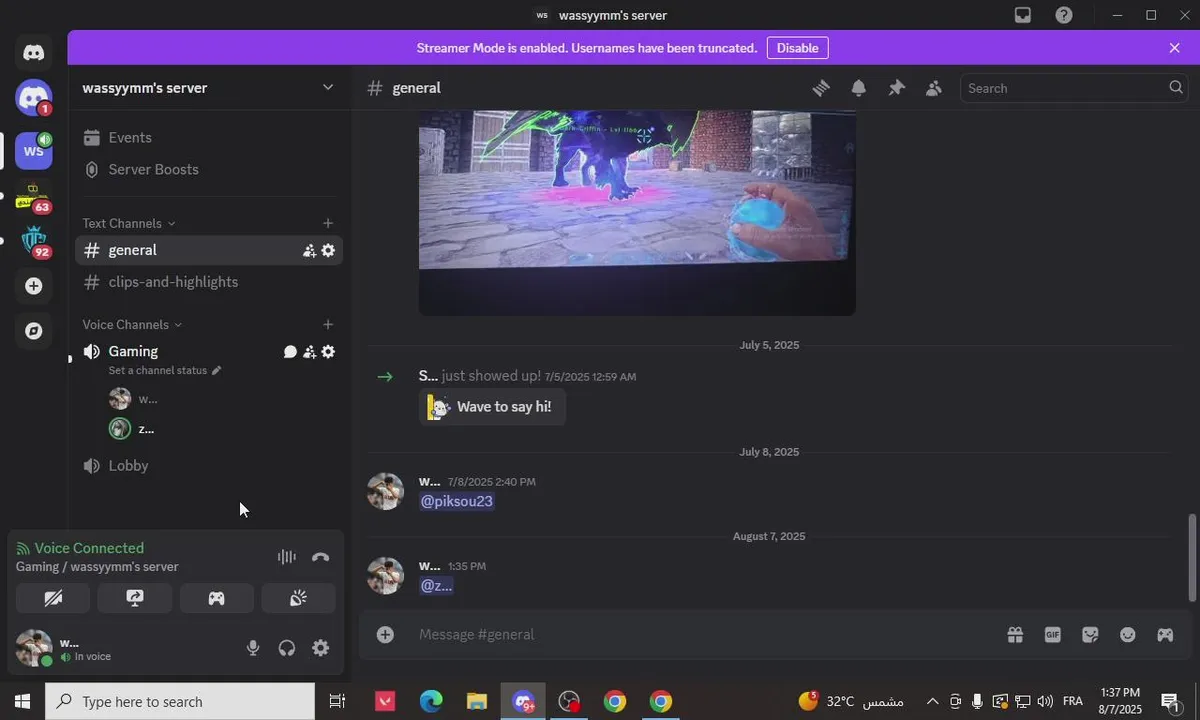The width and height of the screenshot is (1200, 720).
Task: Open notification settings bell icon
Action: pyautogui.click(x=859, y=88)
